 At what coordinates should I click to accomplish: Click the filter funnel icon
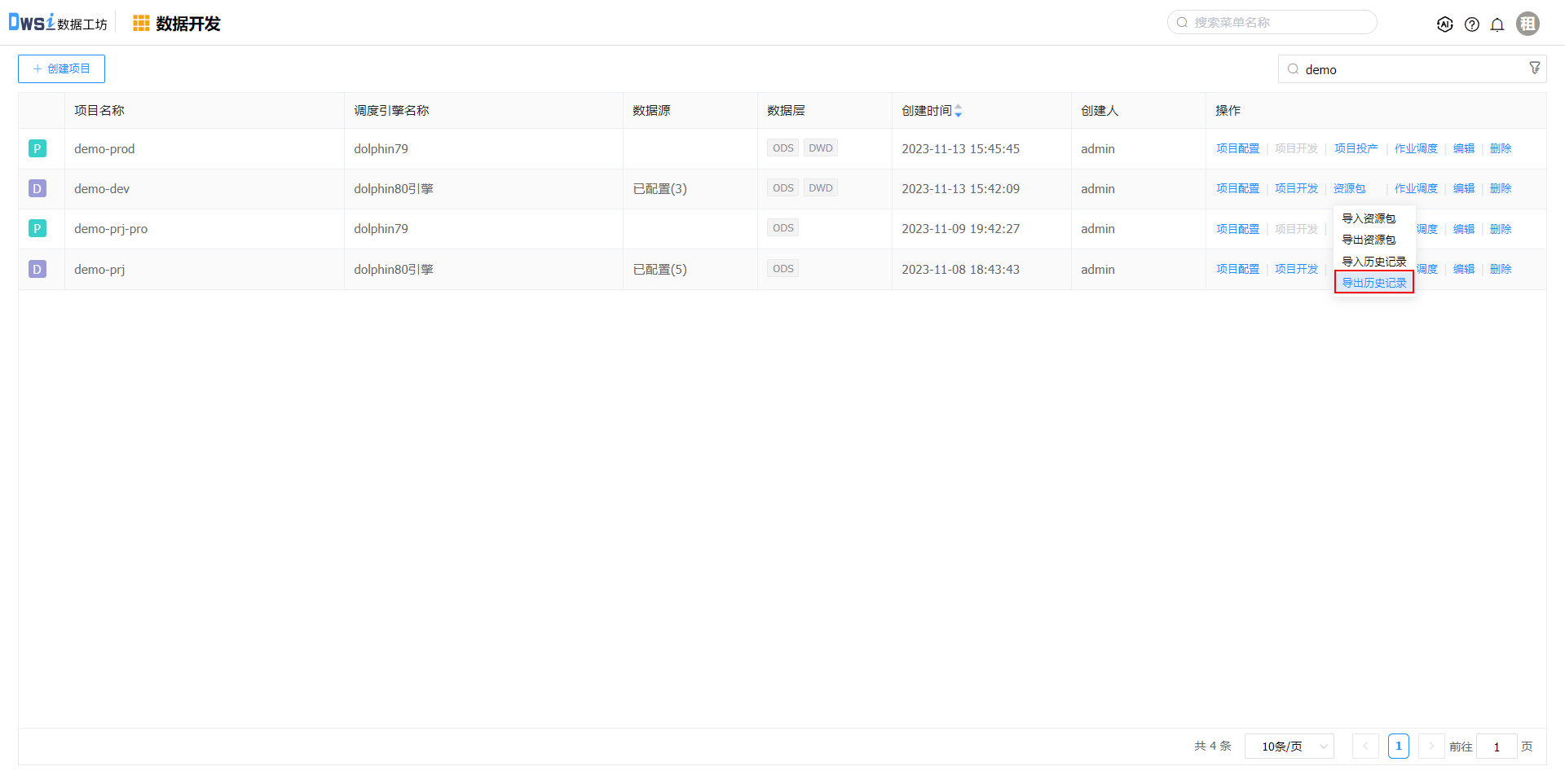[1534, 68]
